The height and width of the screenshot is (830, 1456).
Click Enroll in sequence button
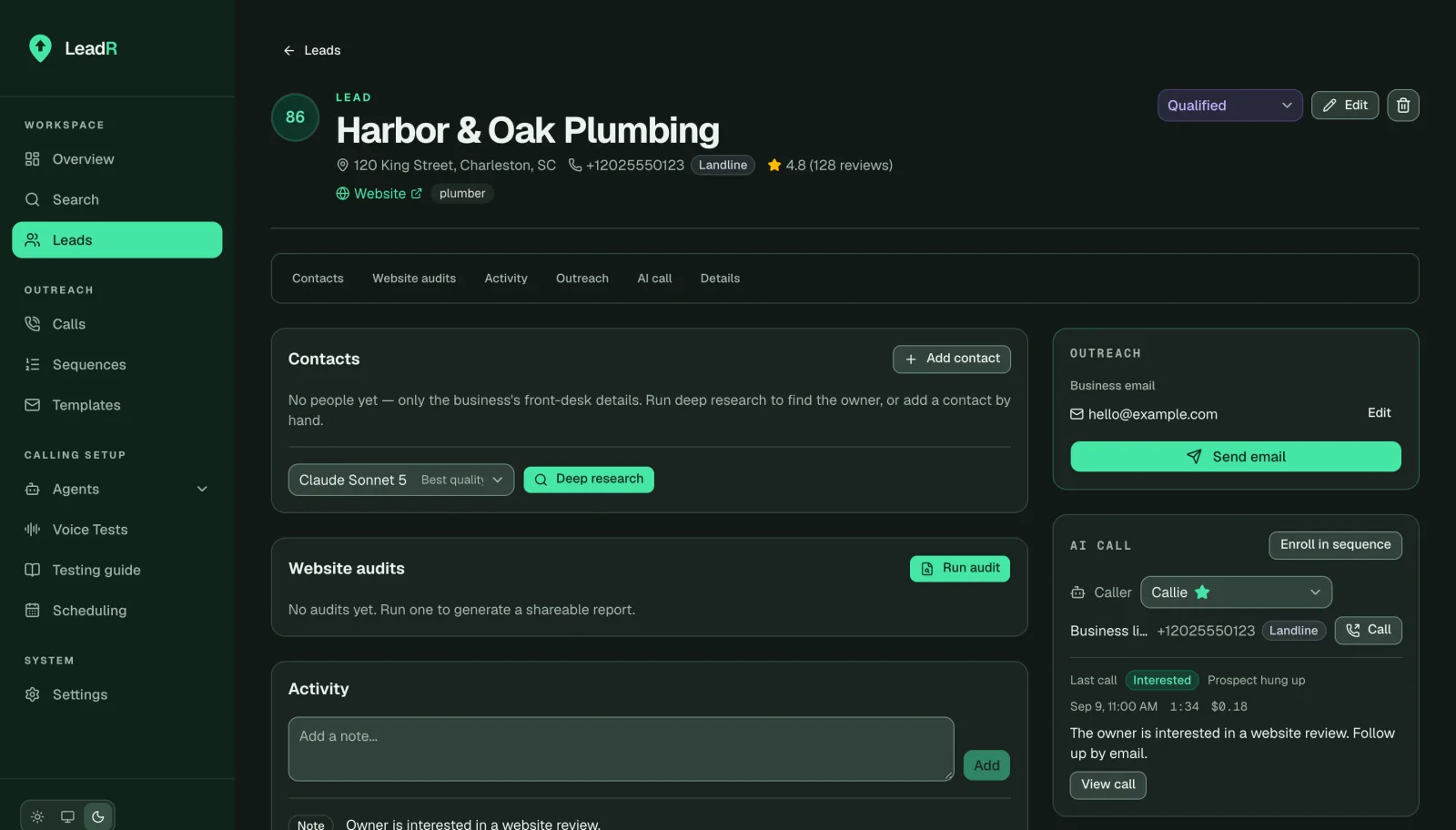[x=1335, y=545]
